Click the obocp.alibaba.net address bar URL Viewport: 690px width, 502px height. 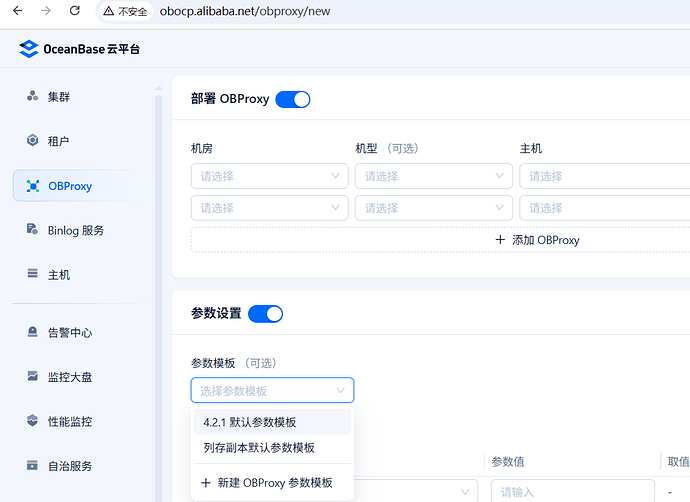pos(245,11)
